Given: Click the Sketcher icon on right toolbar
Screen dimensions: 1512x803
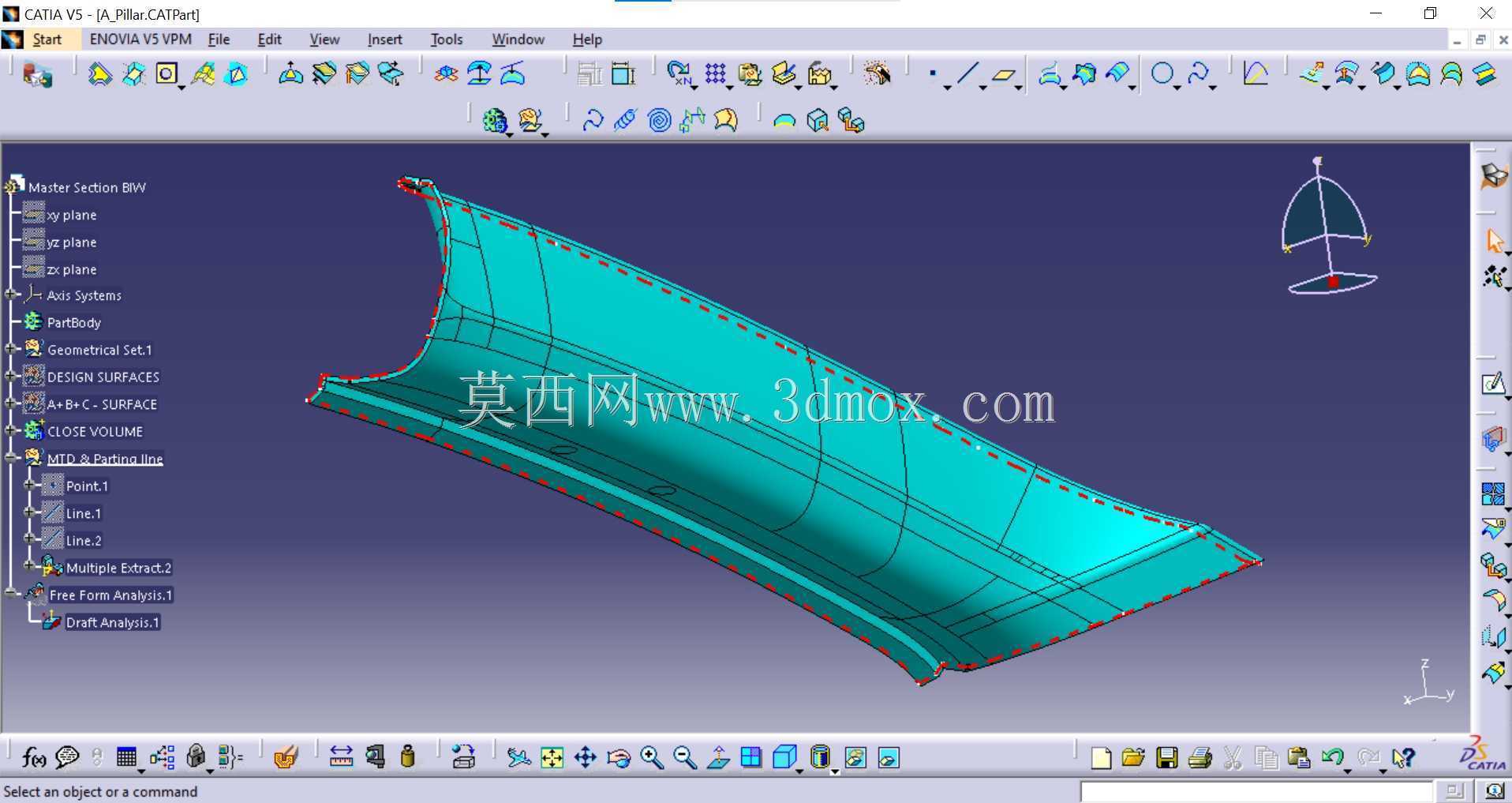Looking at the screenshot, I should coord(1492,384).
